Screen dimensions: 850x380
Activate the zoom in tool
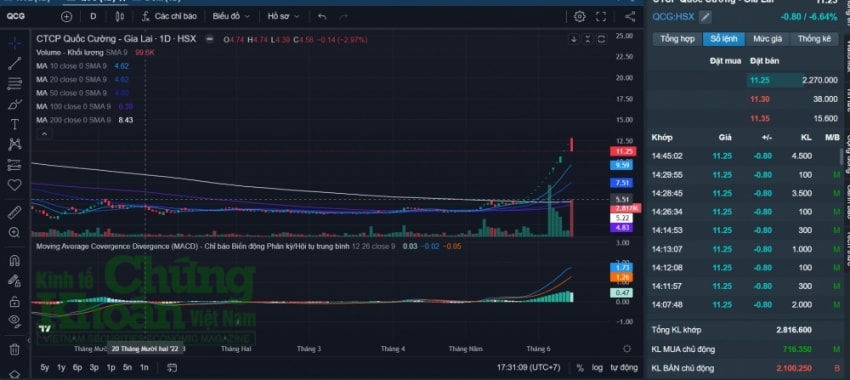coord(15,233)
